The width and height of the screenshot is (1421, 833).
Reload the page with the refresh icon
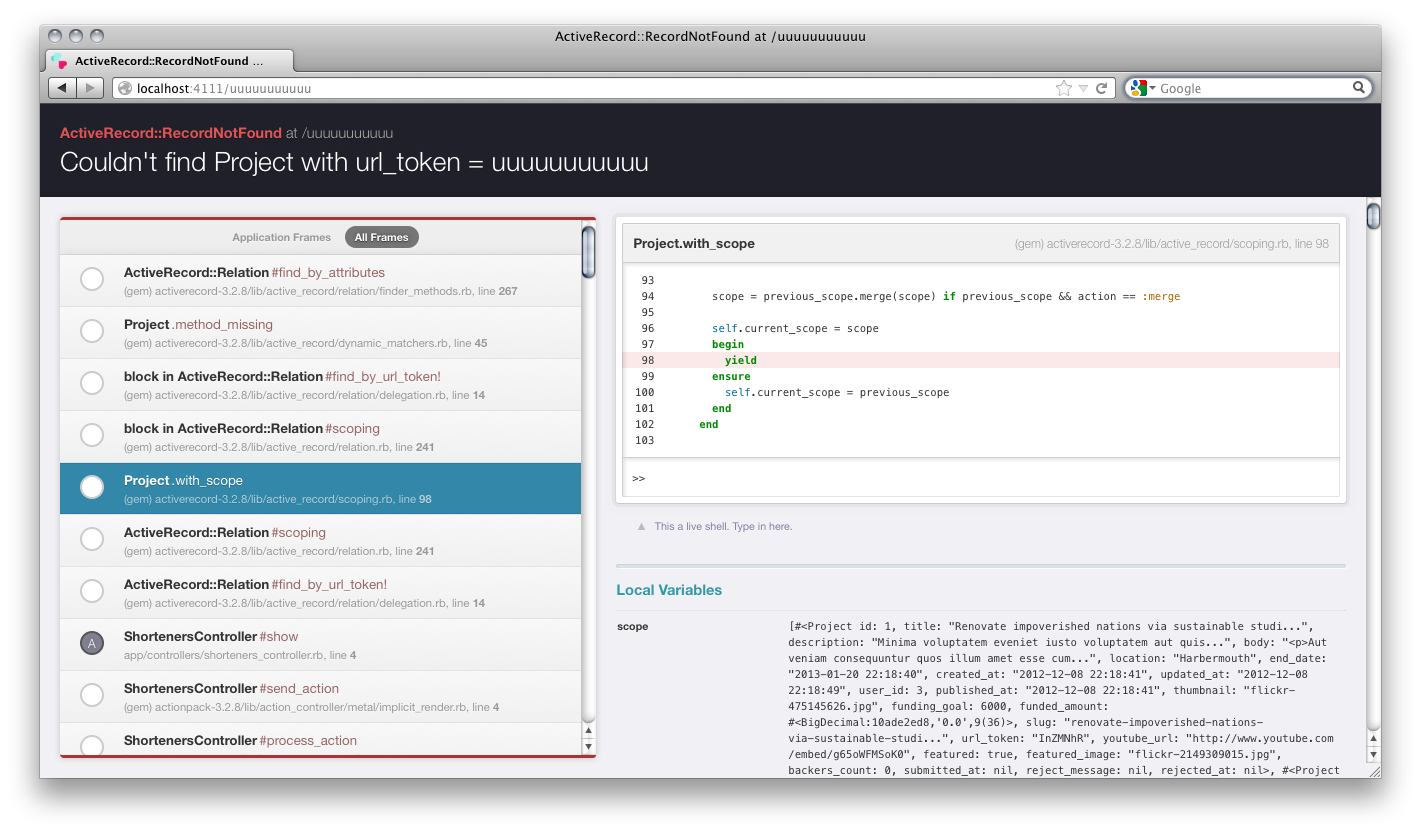click(1101, 88)
